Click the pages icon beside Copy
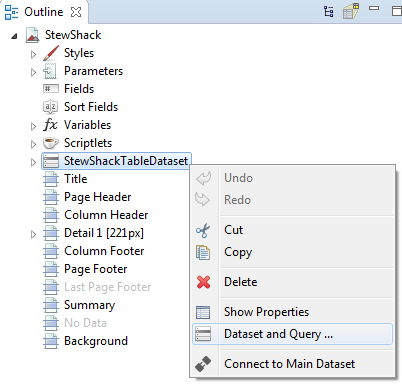The width and height of the screenshot is (402, 385). click(x=203, y=252)
